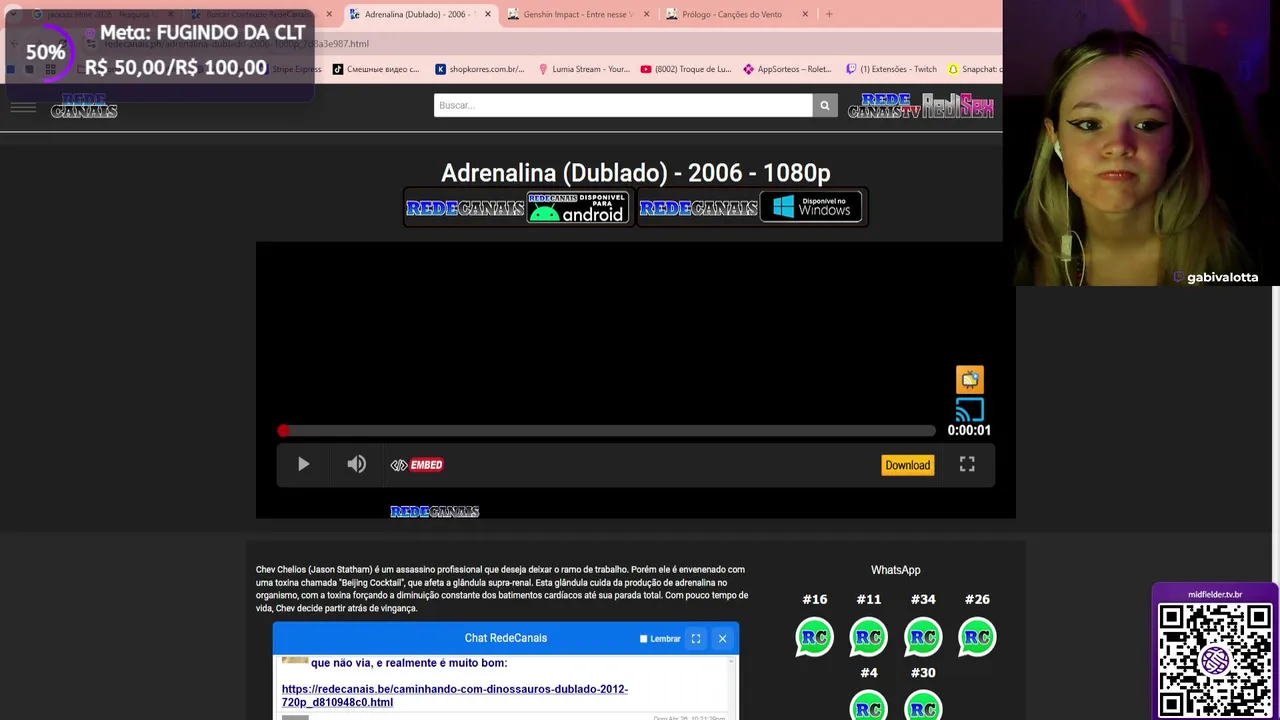Open the Snapchat bookmark
The width and height of the screenshot is (1280, 720).
coord(974,69)
